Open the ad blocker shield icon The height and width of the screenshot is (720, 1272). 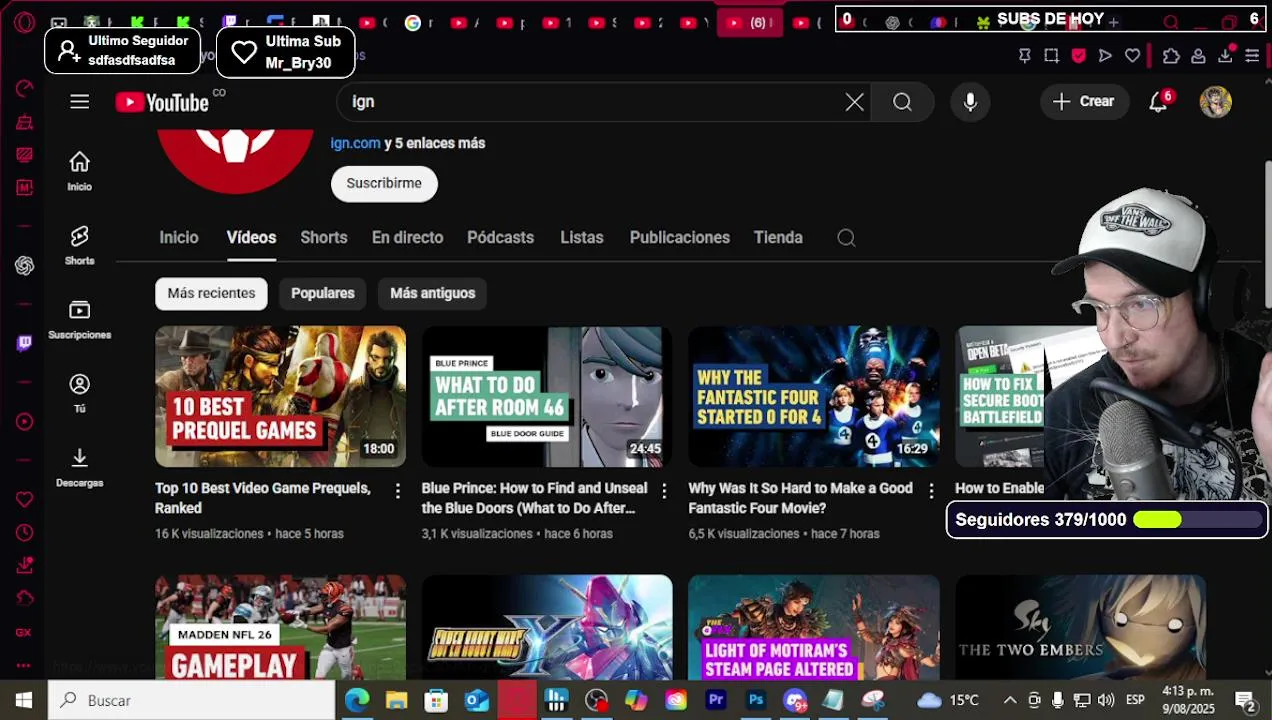tap(1078, 56)
